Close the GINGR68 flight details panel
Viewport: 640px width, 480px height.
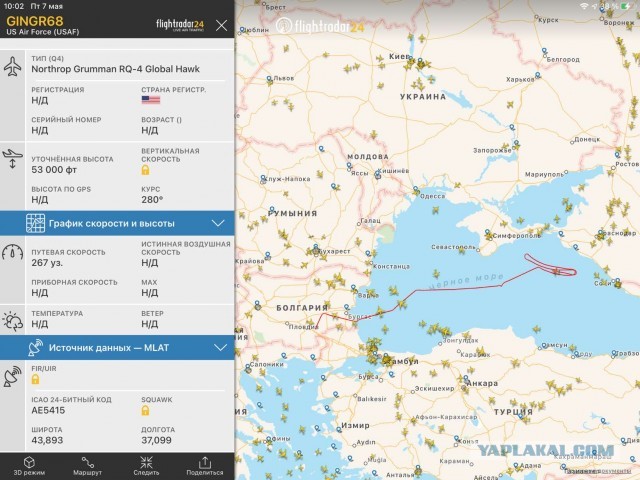coord(221,26)
